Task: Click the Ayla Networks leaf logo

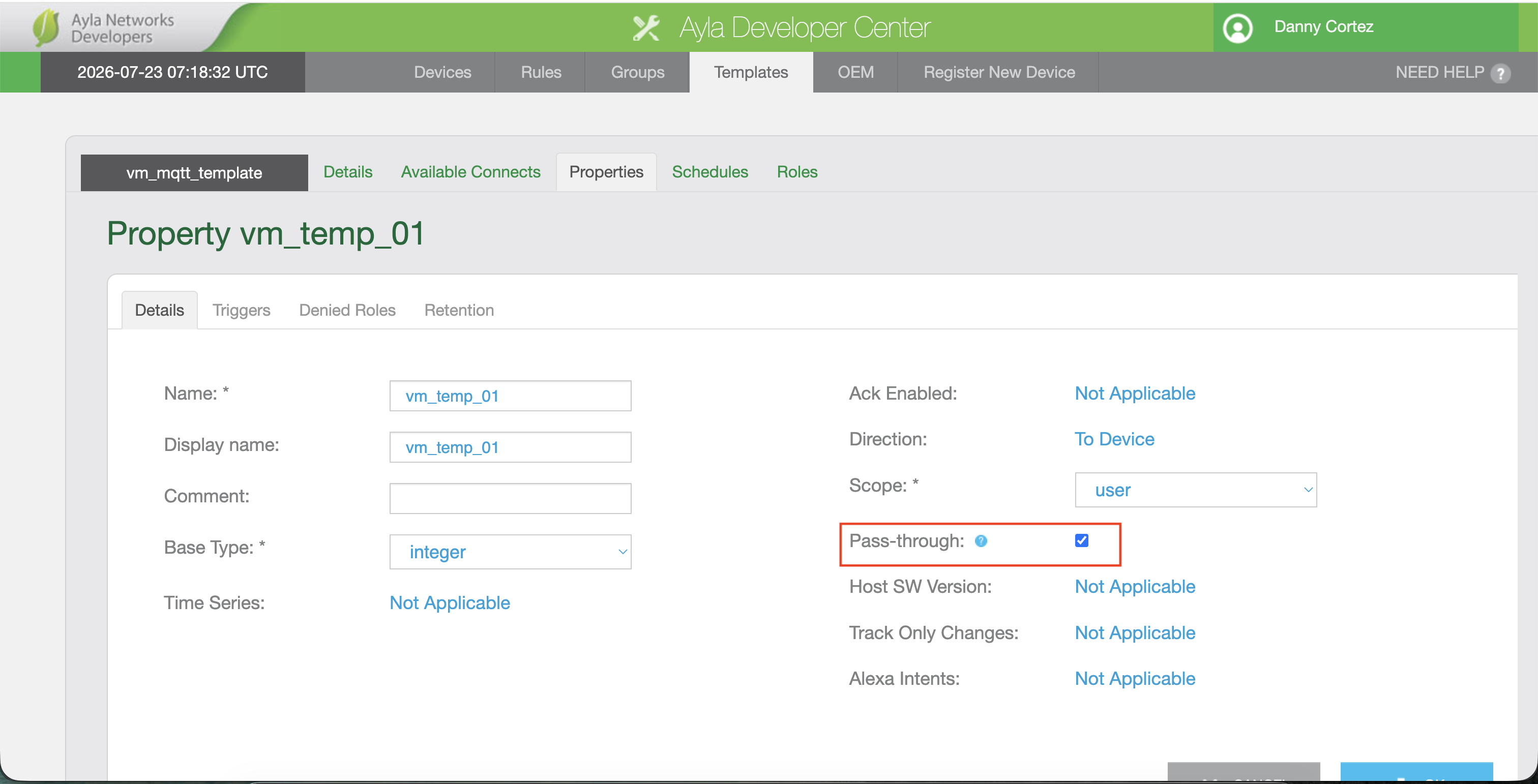Action: click(x=47, y=27)
